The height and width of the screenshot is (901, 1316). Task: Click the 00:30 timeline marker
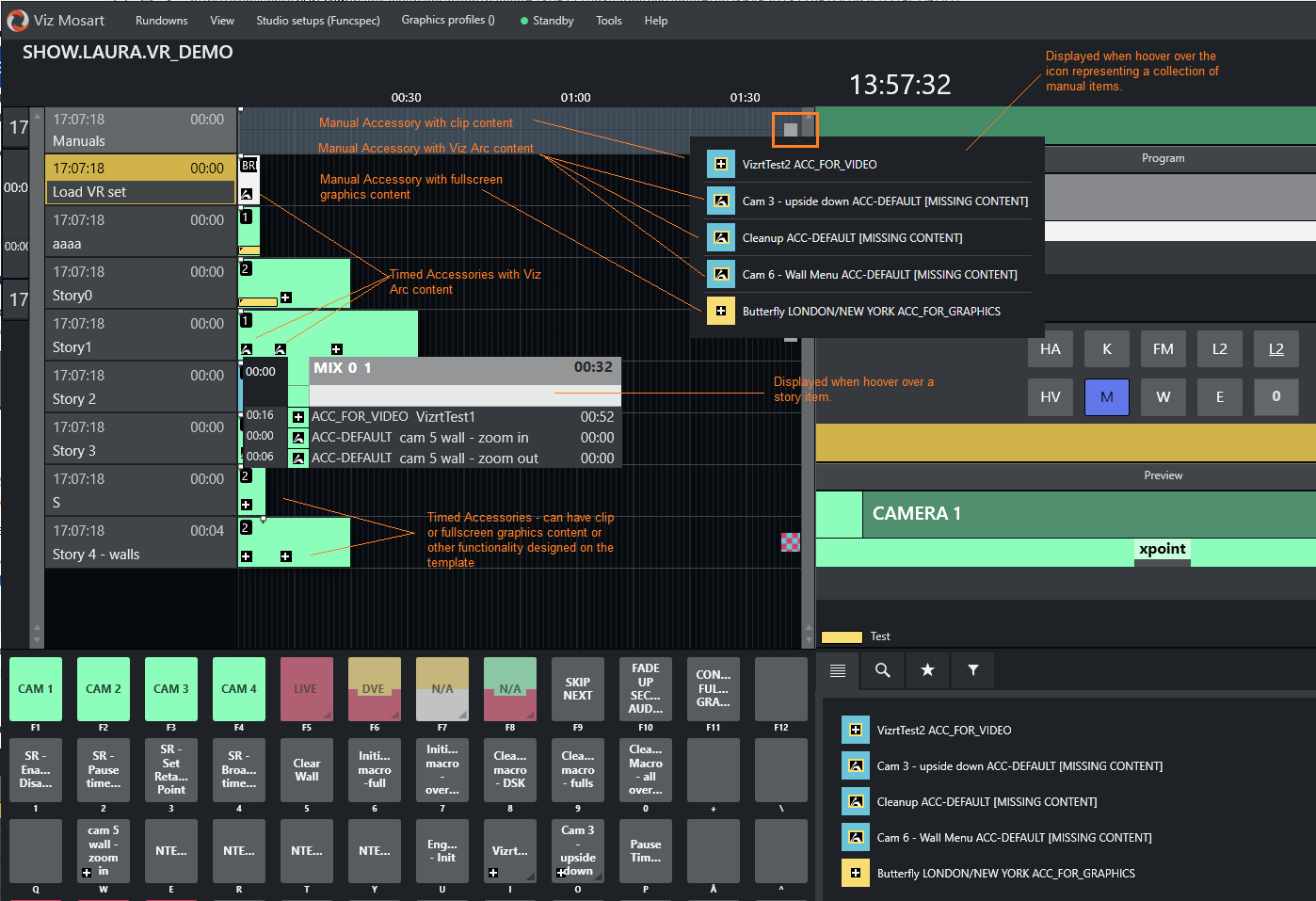click(407, 98)
